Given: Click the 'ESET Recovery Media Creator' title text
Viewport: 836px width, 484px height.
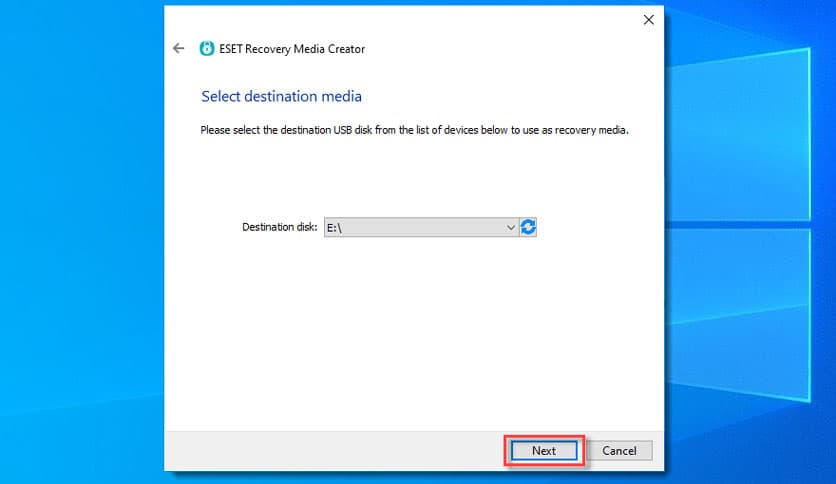Looking at the screenshot, I should (x=292, y=49).
